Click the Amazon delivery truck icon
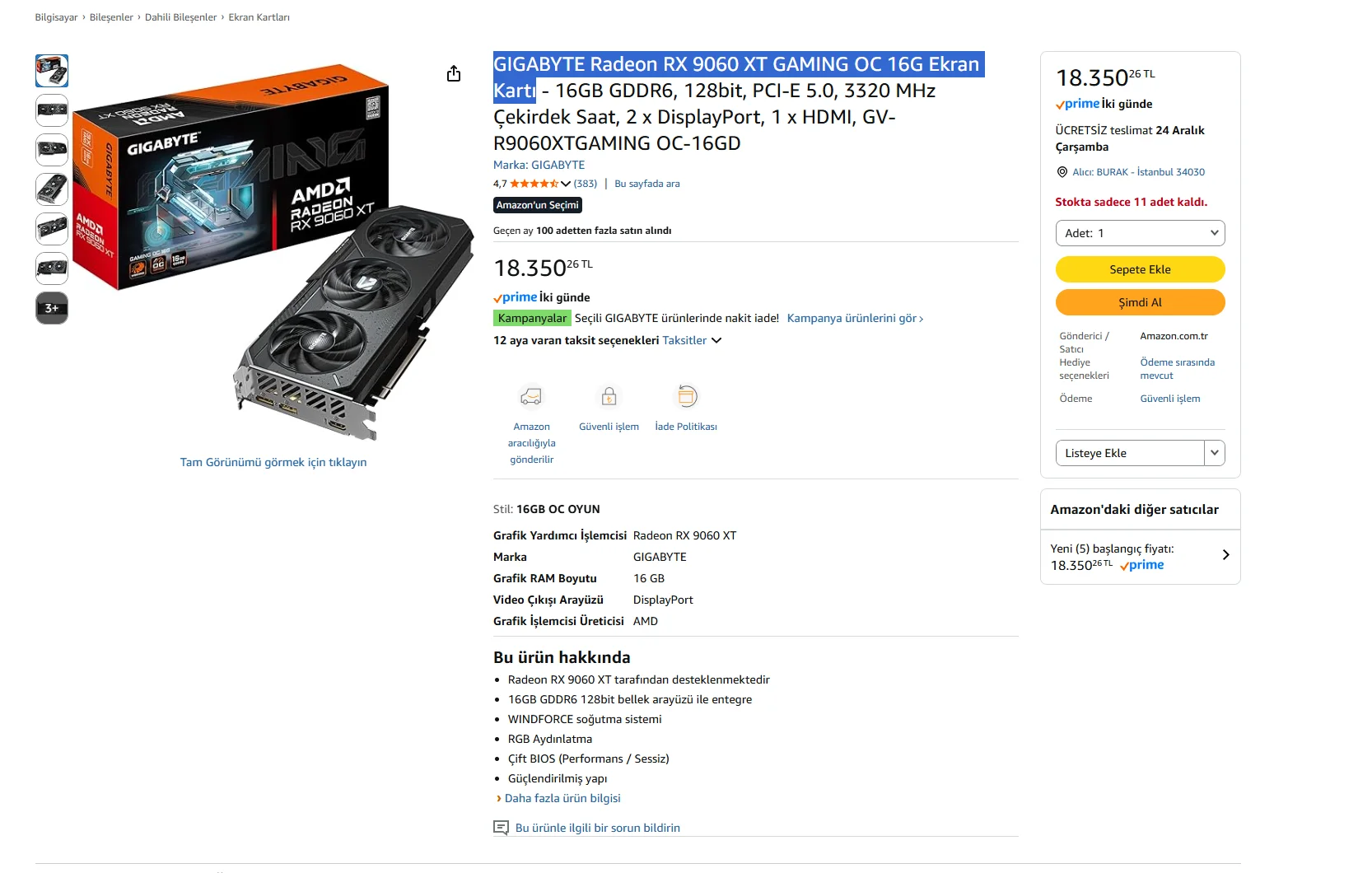This screenshot has height=873, width=1372. (531, 397)
